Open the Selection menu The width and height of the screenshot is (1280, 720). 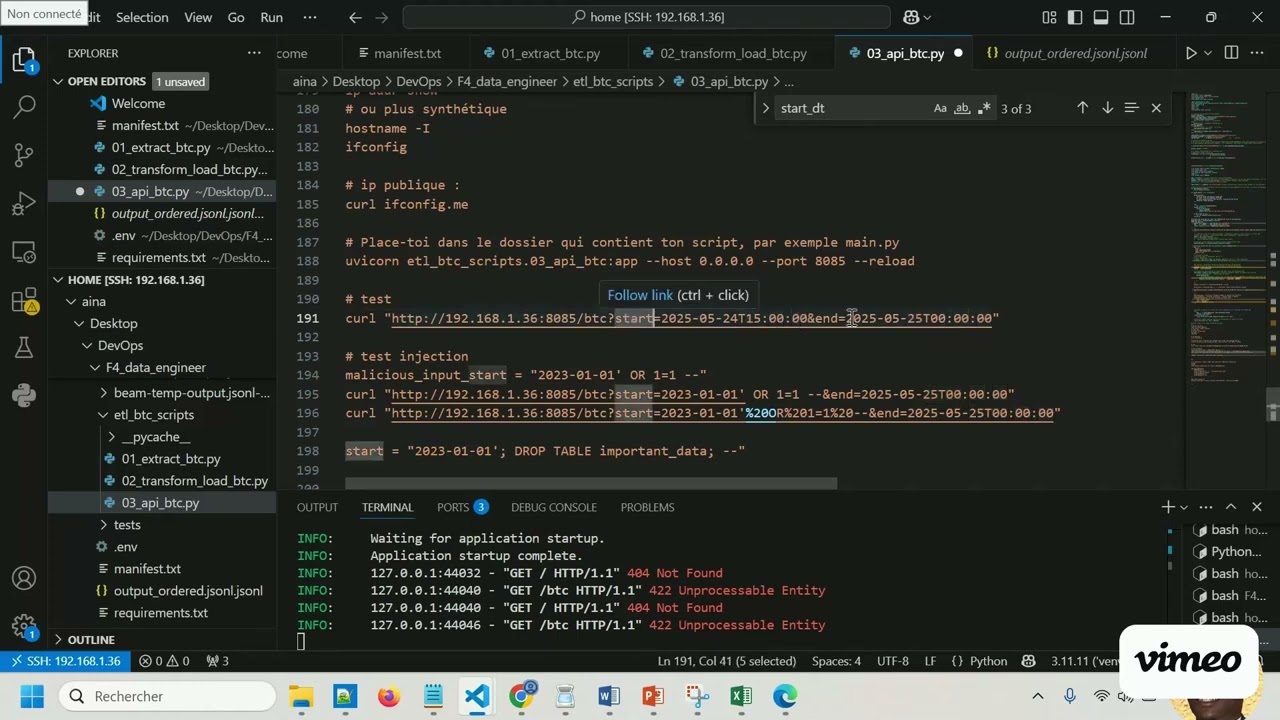coord(142,17)
